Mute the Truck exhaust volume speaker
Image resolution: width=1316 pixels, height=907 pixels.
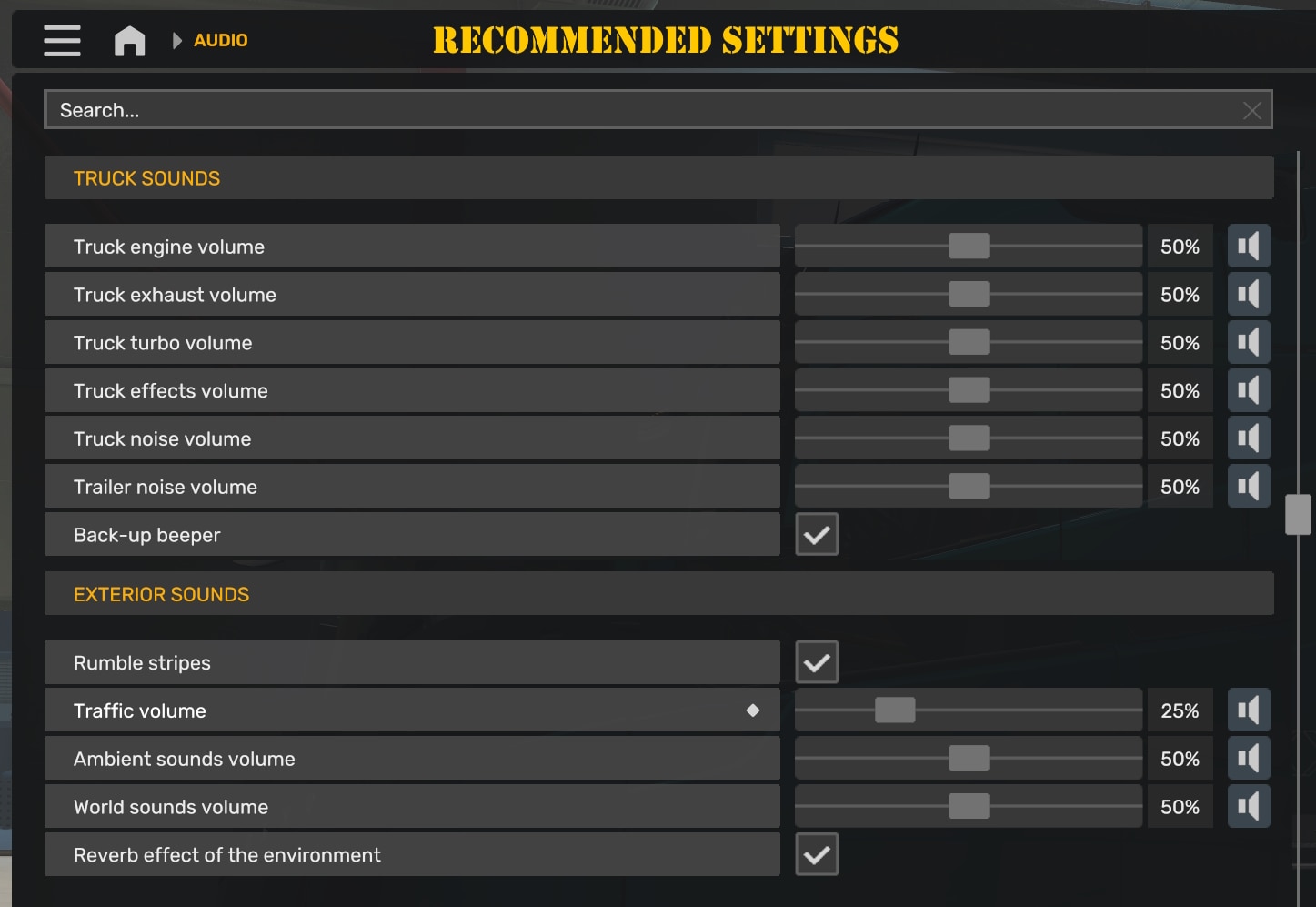1249,295
